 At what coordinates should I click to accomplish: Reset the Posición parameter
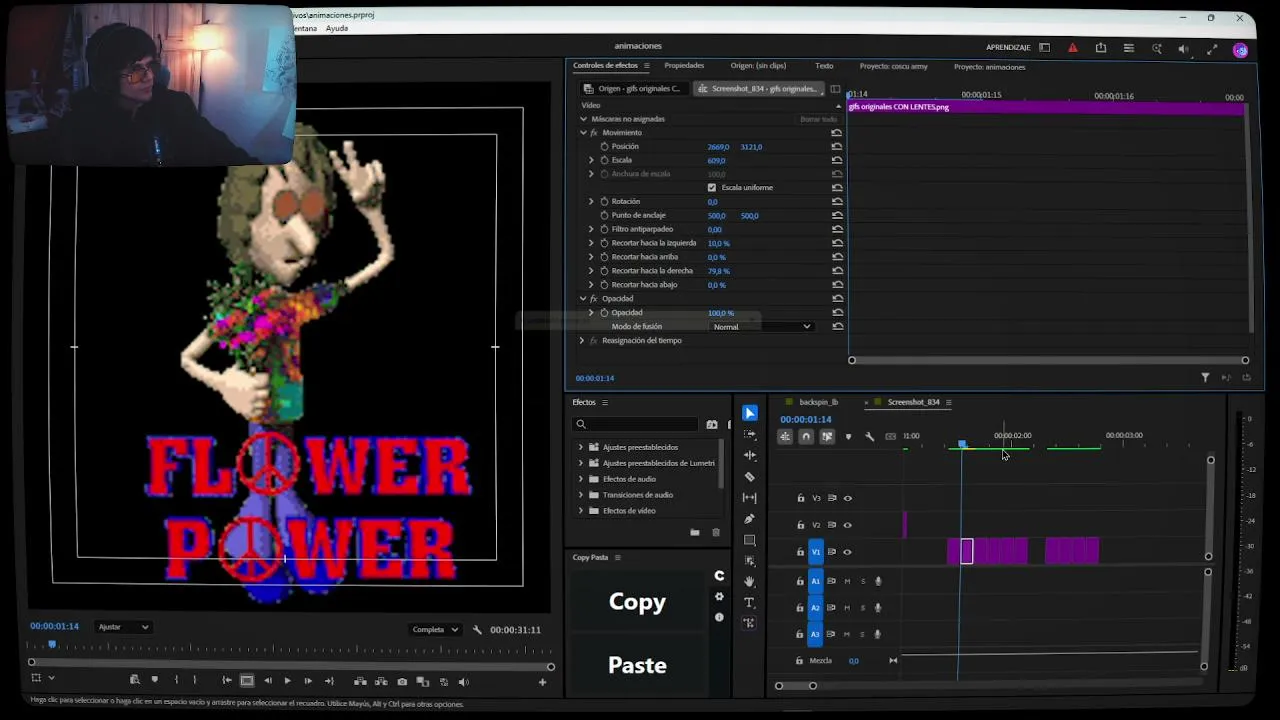point(836,147)
